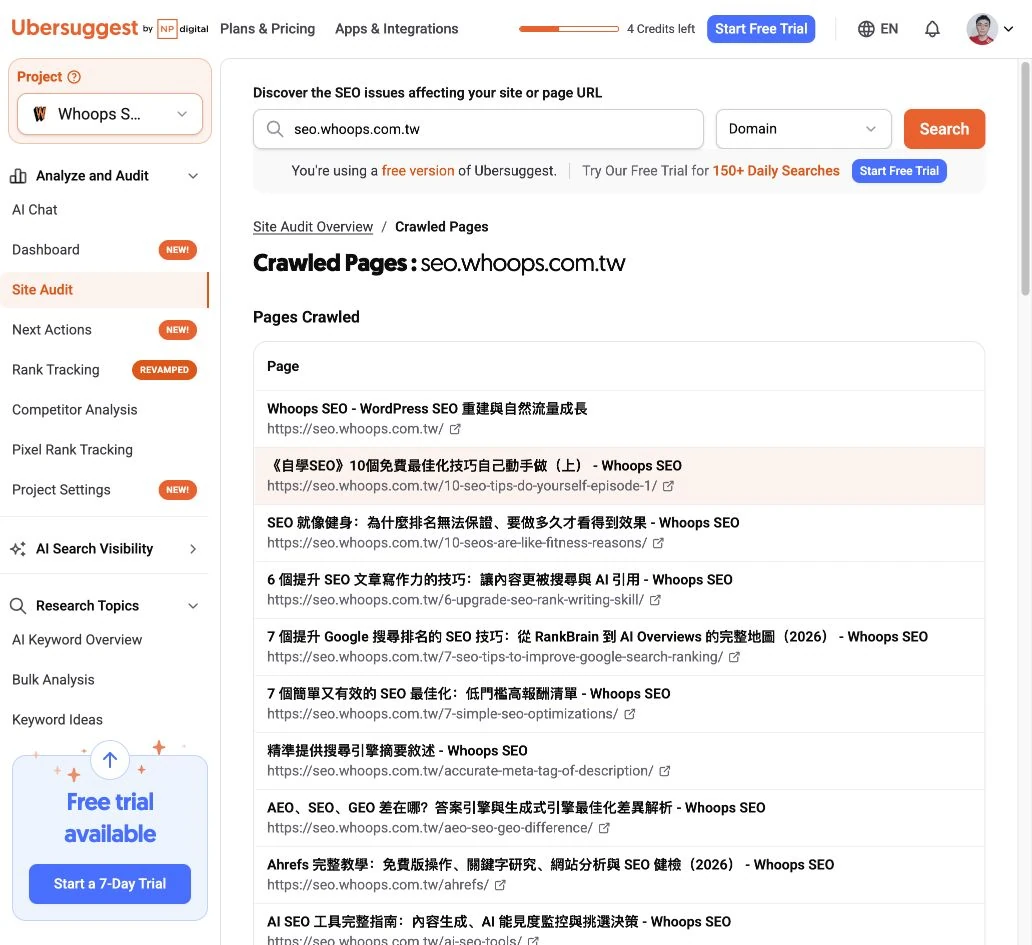Click Start Free Trial in top bar
The image size is (1032, 945).
[x=761, y=29]
